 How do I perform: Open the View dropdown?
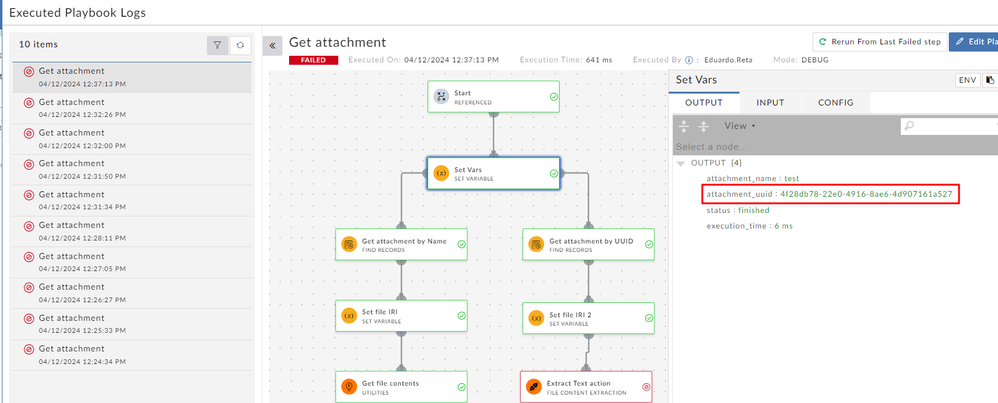pos(739,126)
